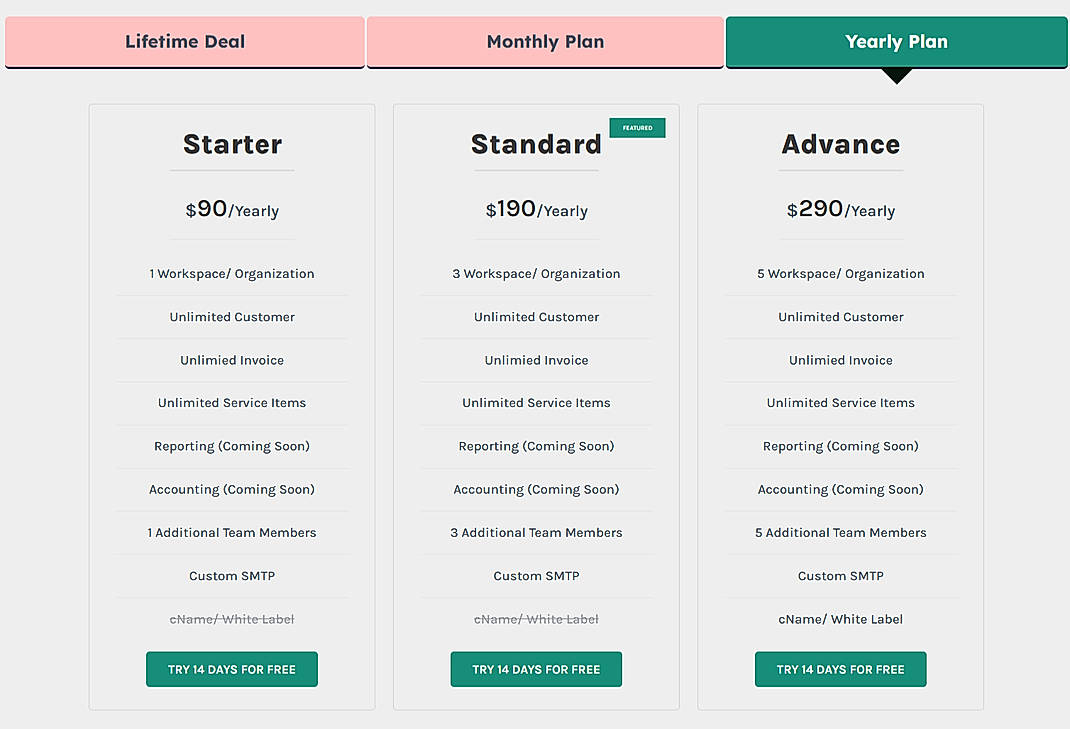Click TRY 14 DAYS FOR FREE under Starter
Image resolution: width=1070 pixels, height=729 pixels.
(x=231, y=669)
